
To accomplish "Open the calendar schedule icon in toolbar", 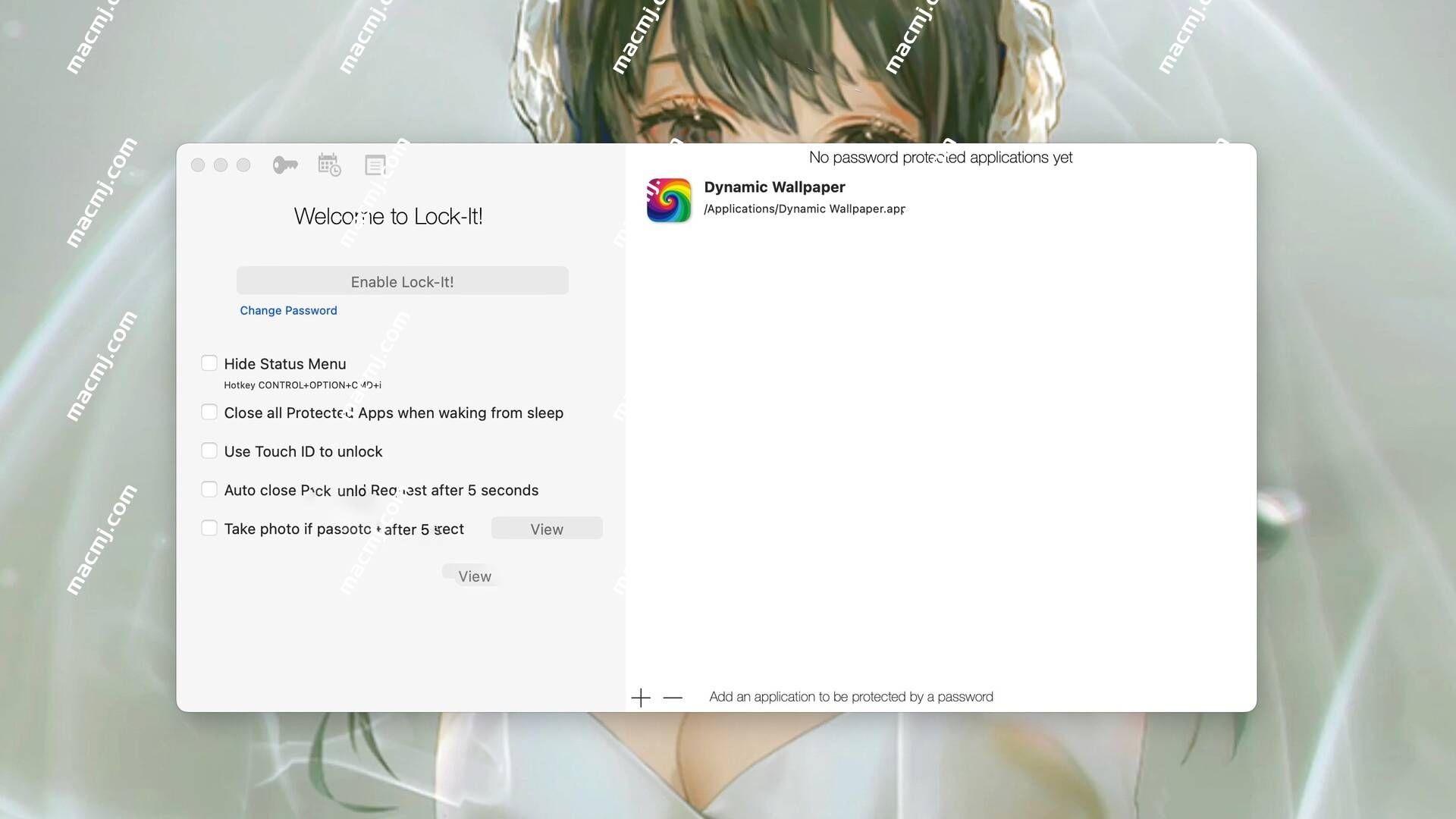I will (x=329, y=165).
